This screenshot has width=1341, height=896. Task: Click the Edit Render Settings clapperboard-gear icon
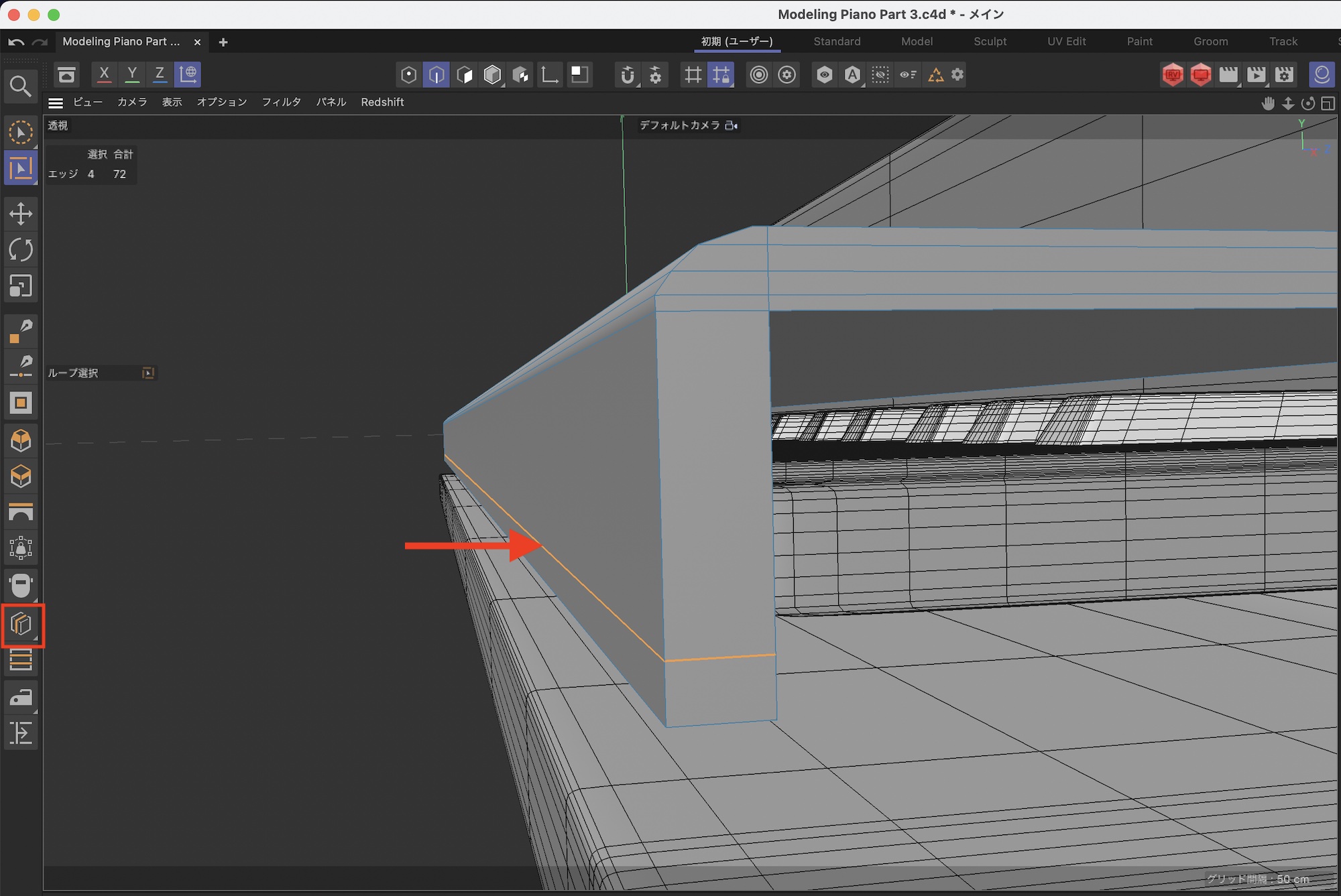tap(1284, 74)
